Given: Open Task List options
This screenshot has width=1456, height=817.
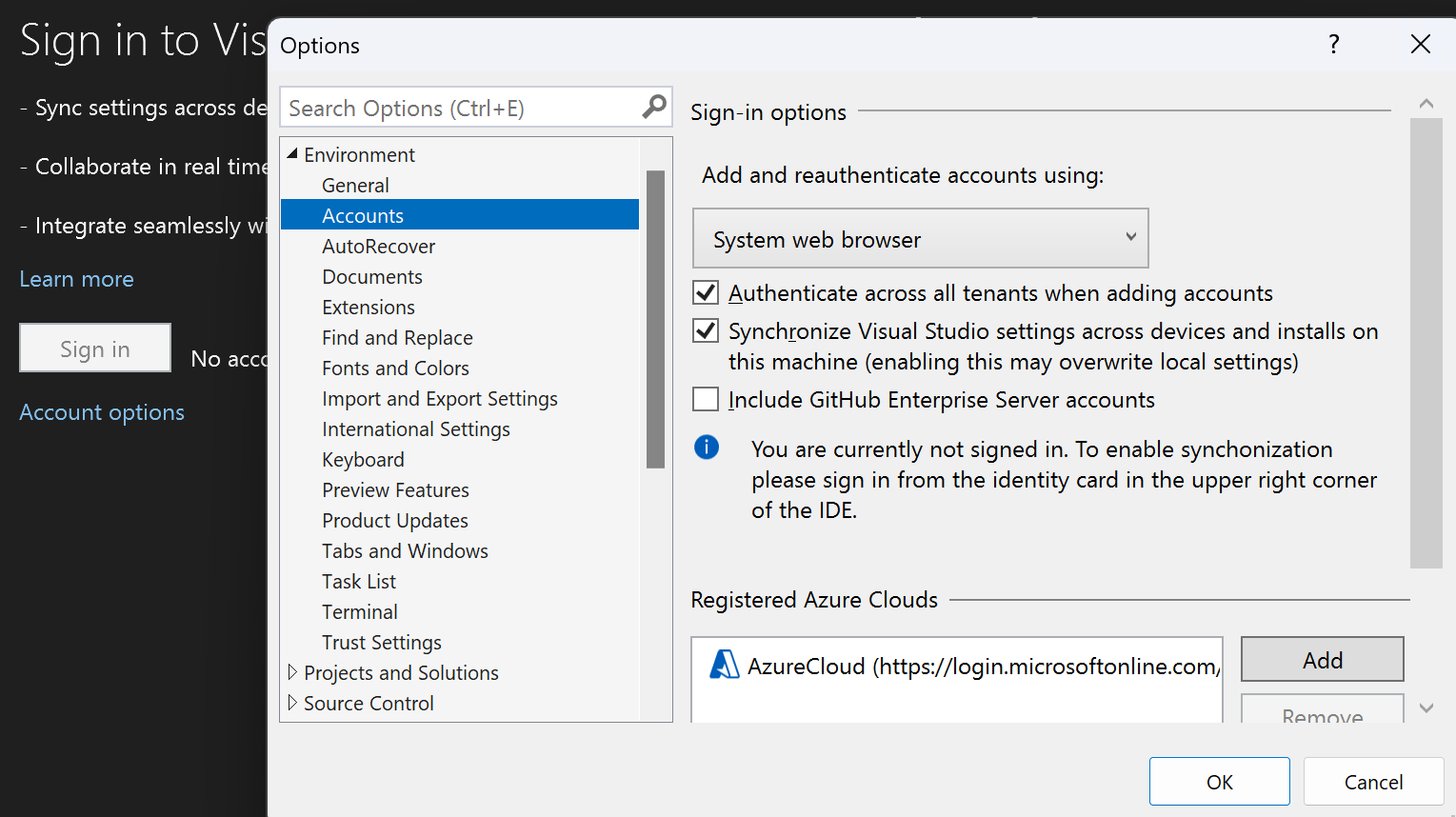Looking at the screenshot, I should pyautogui.click(x=358, y=581).
